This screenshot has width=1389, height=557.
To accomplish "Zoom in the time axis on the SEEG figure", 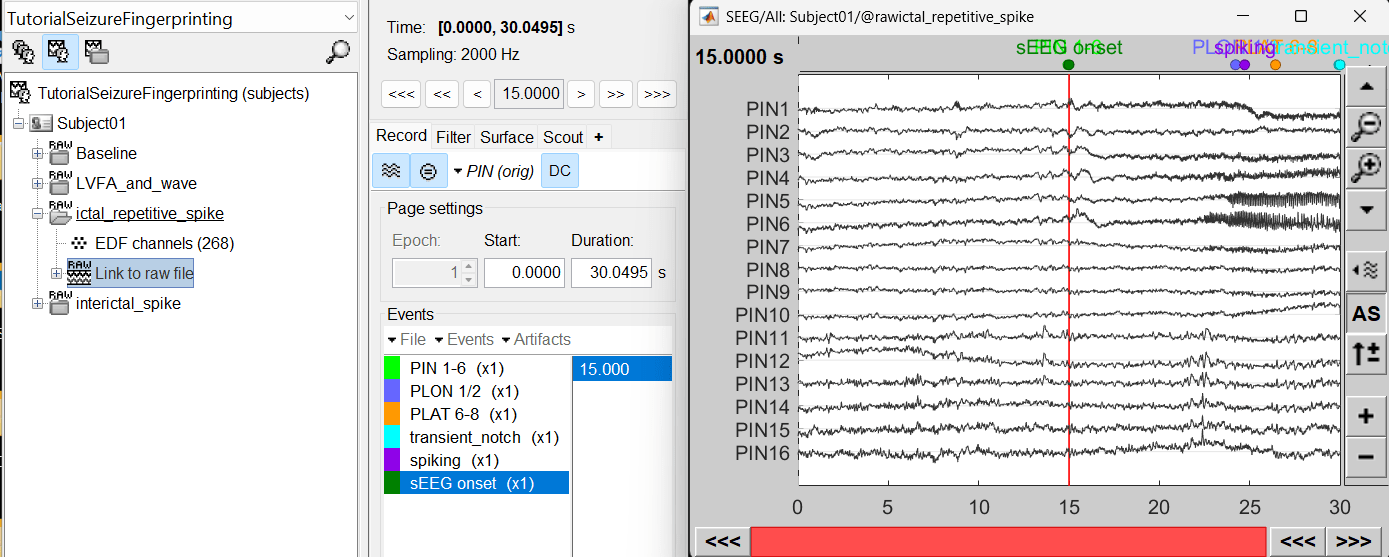I will tap(1365, 168).
